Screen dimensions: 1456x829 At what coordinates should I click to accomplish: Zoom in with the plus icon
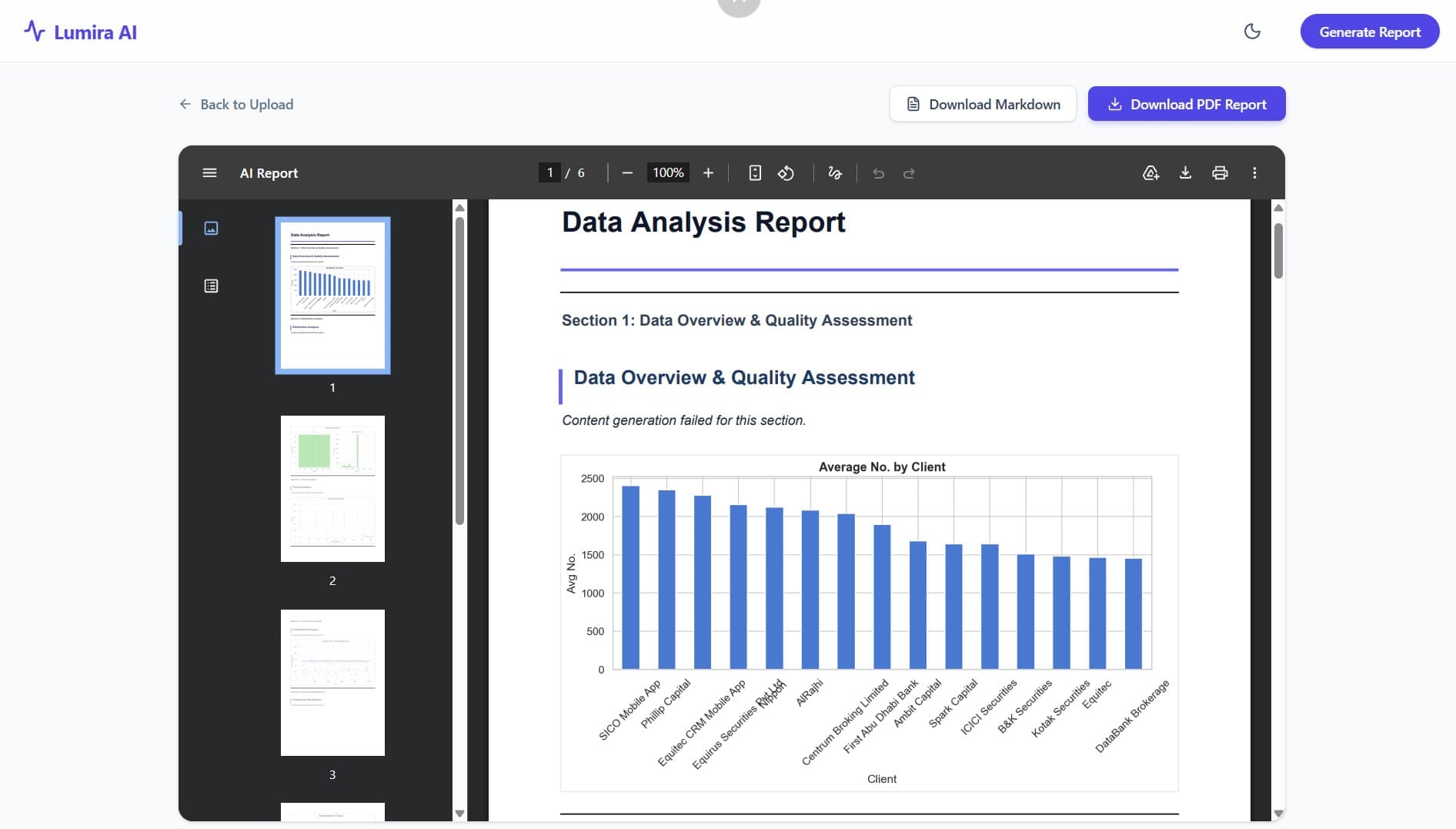tap(708, 173)
